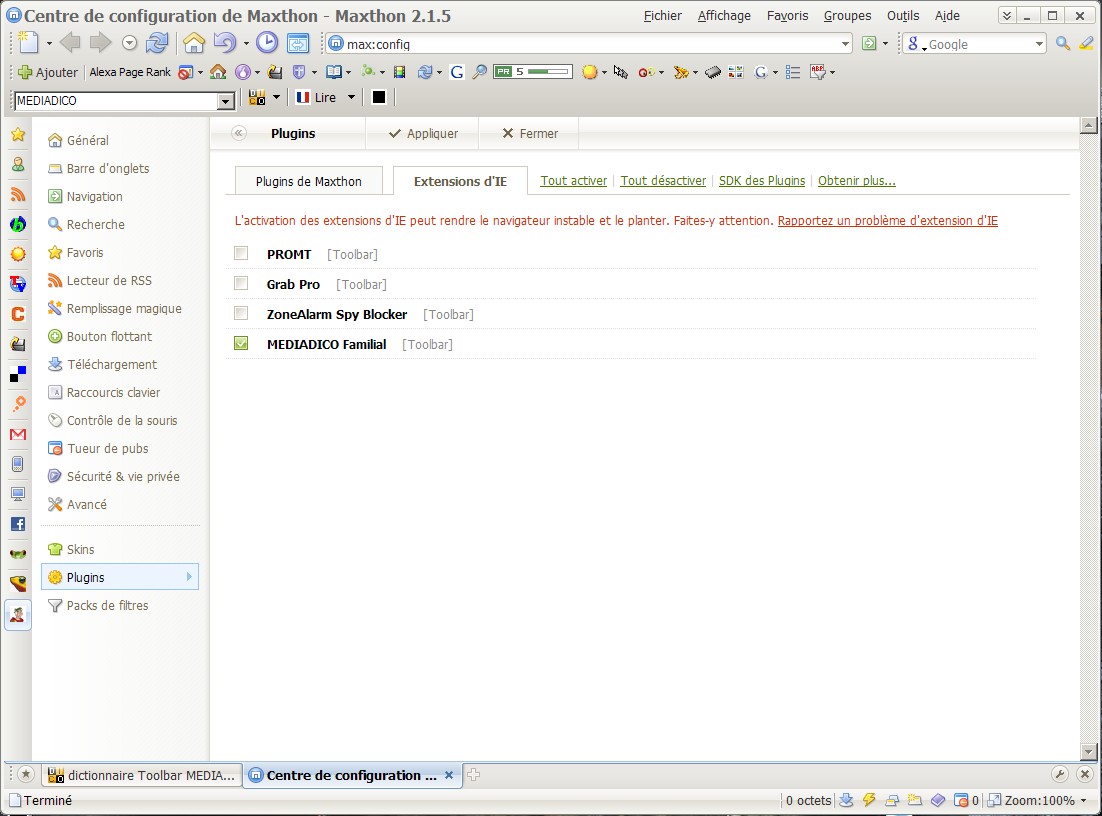Screen dimensions: 1102x816
Task: Go to the home page icon in navigation bar
Action: point(194,43)
